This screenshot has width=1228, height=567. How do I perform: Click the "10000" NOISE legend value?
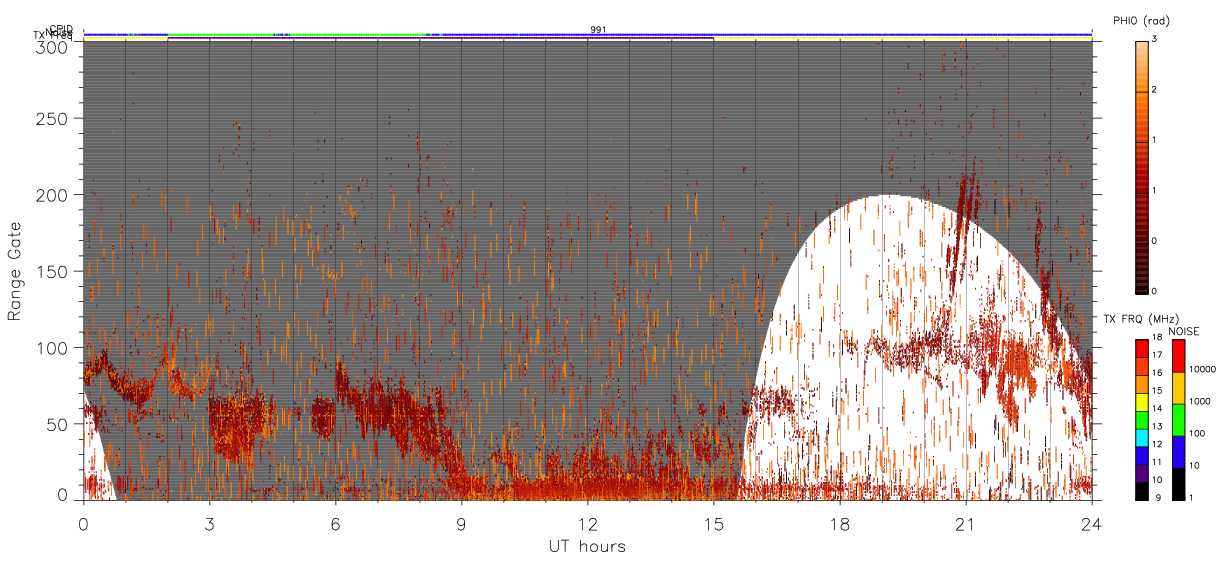point(1202,369)
